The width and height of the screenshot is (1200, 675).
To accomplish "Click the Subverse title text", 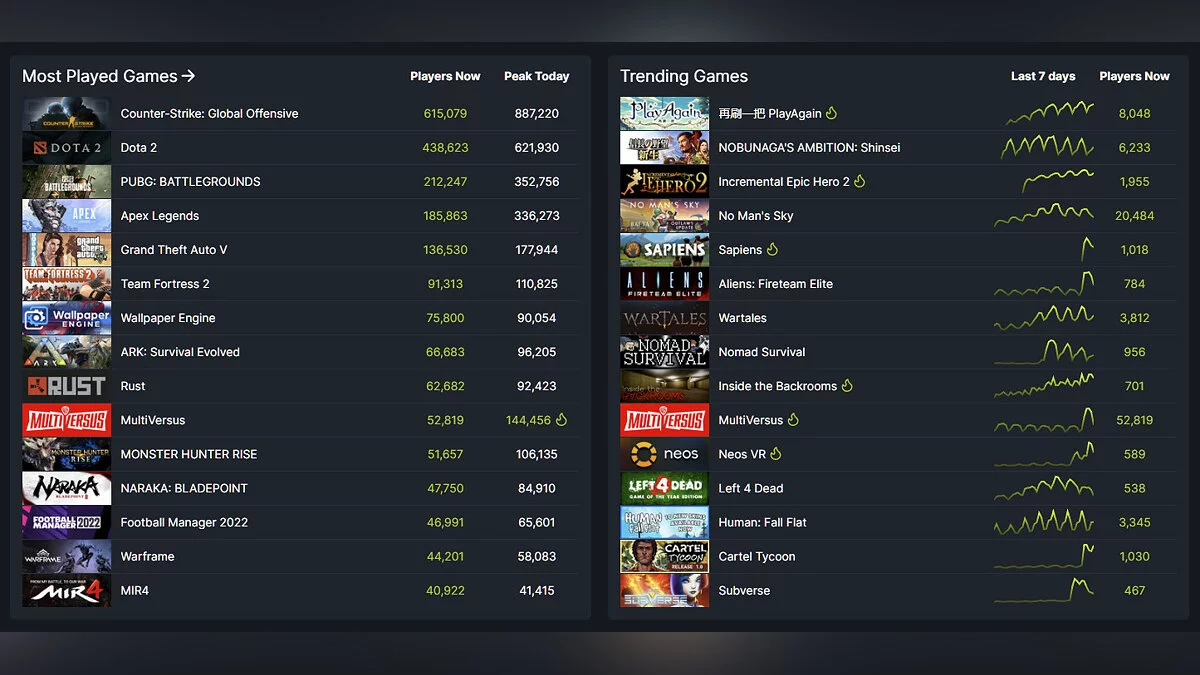I will pyautogui.click(x=744, y=590).
